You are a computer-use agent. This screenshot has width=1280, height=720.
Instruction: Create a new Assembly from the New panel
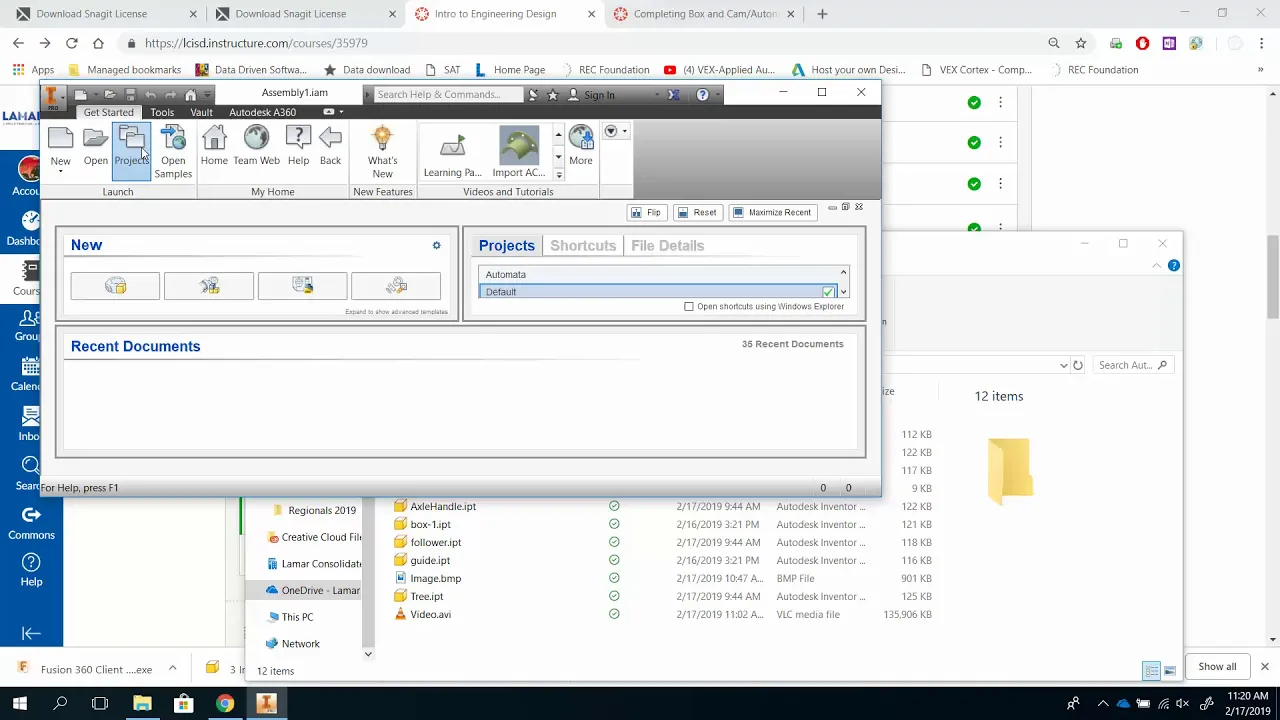click(x=209, y=286)
